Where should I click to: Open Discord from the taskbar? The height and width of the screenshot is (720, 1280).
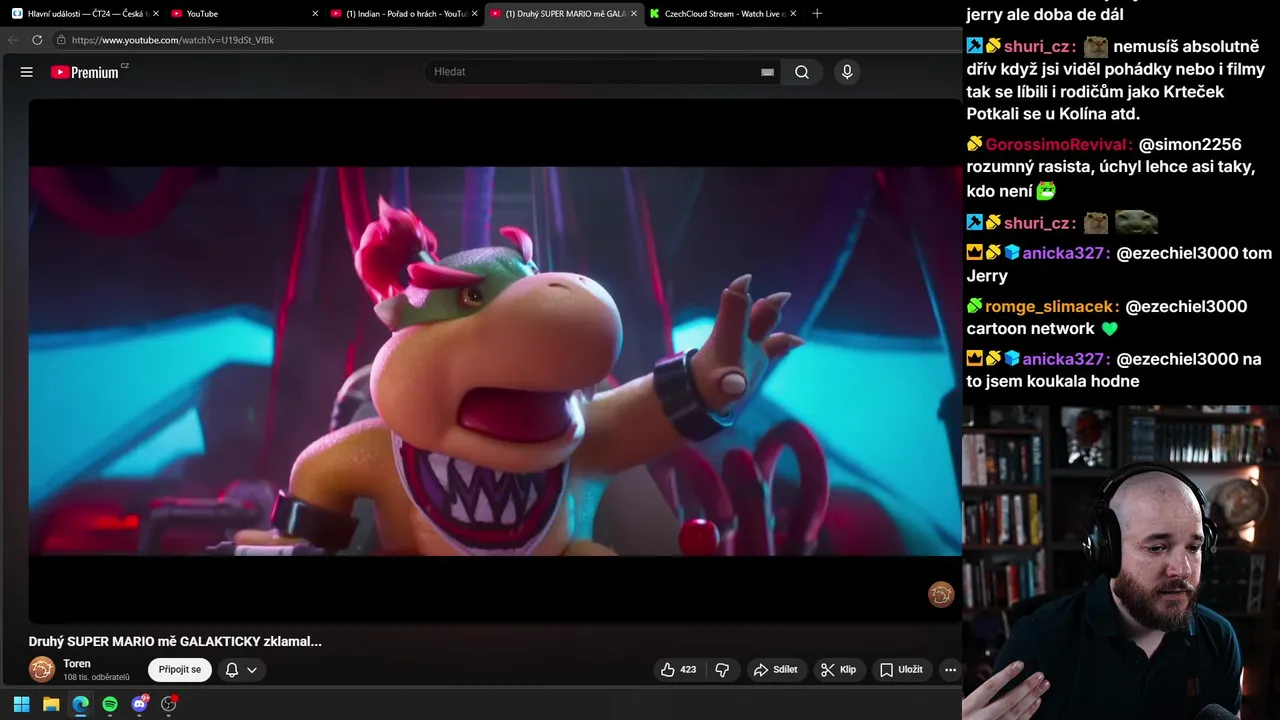click(140, 704)
